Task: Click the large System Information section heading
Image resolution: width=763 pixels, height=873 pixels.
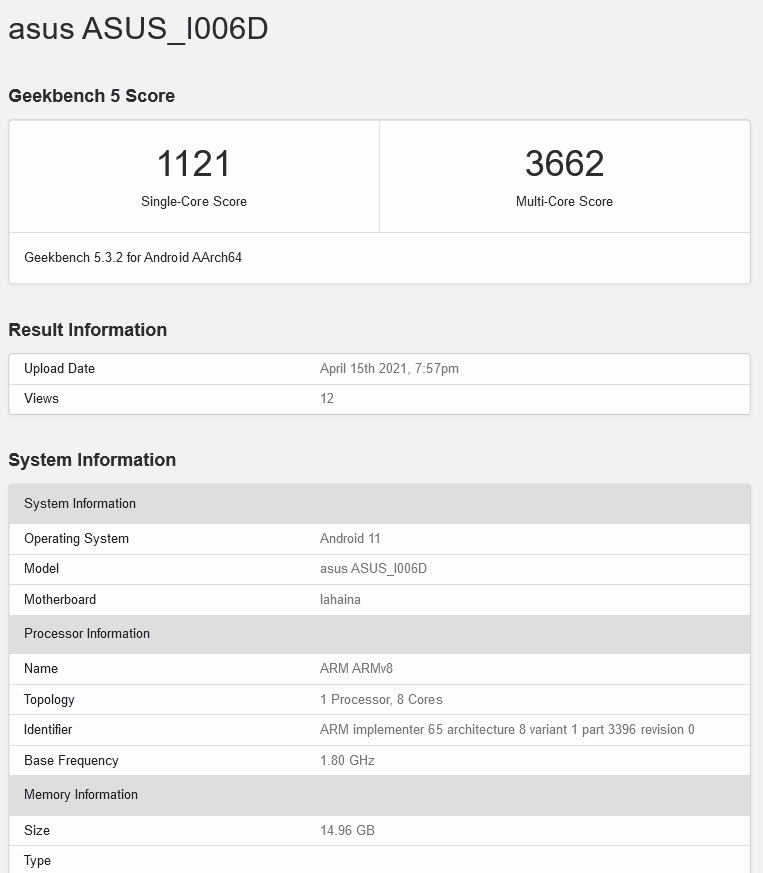Action: pos(92,460)
